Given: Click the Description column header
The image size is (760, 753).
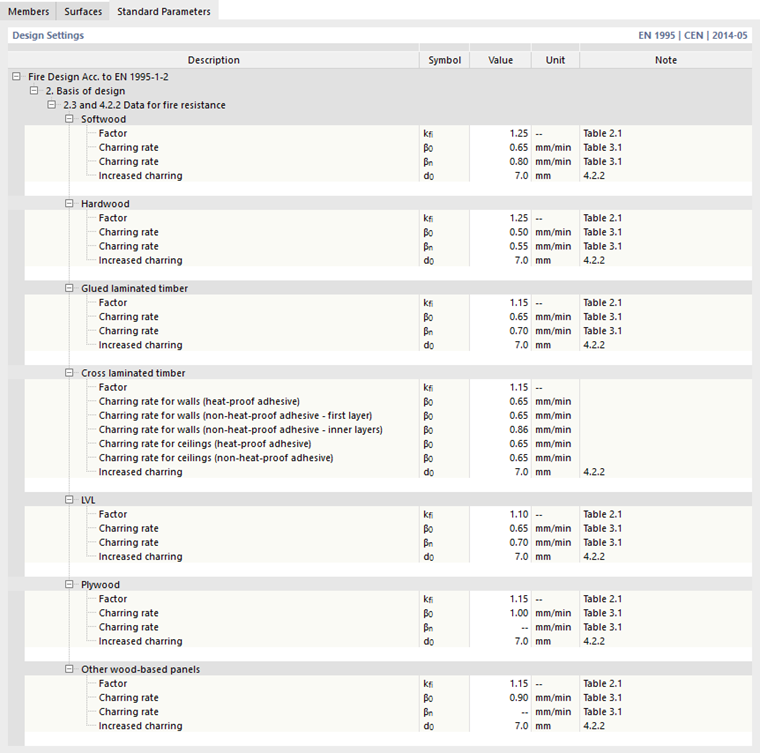Looking at the screenshot, I should click(213, 60).
